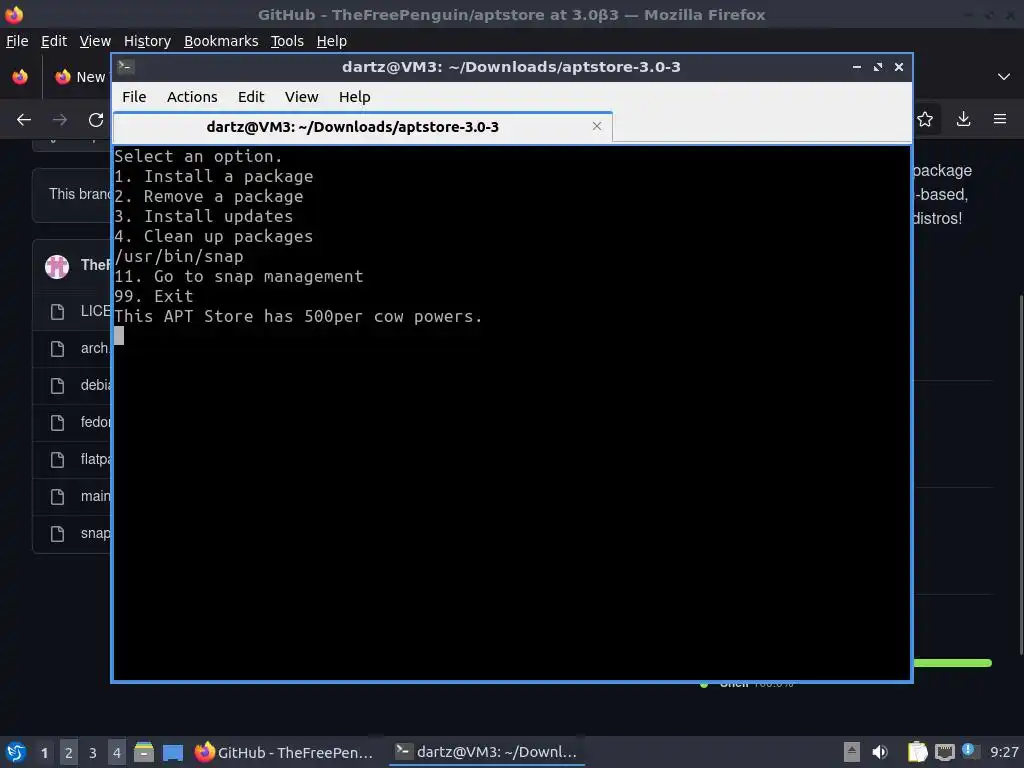Open Firefox's Bookmarks menu

point(221,41)
